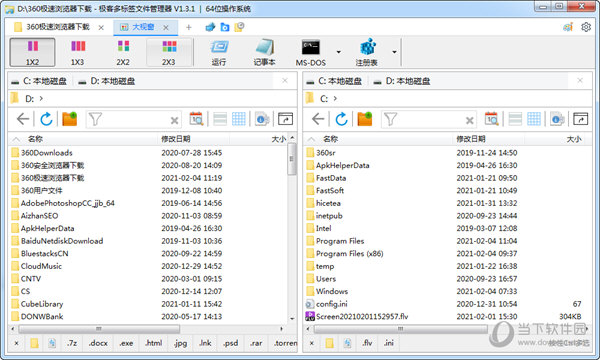The image size is (600, 360).
Task: Show file info in the left pane
Action: pyautogui.click(x=262, y=119)
